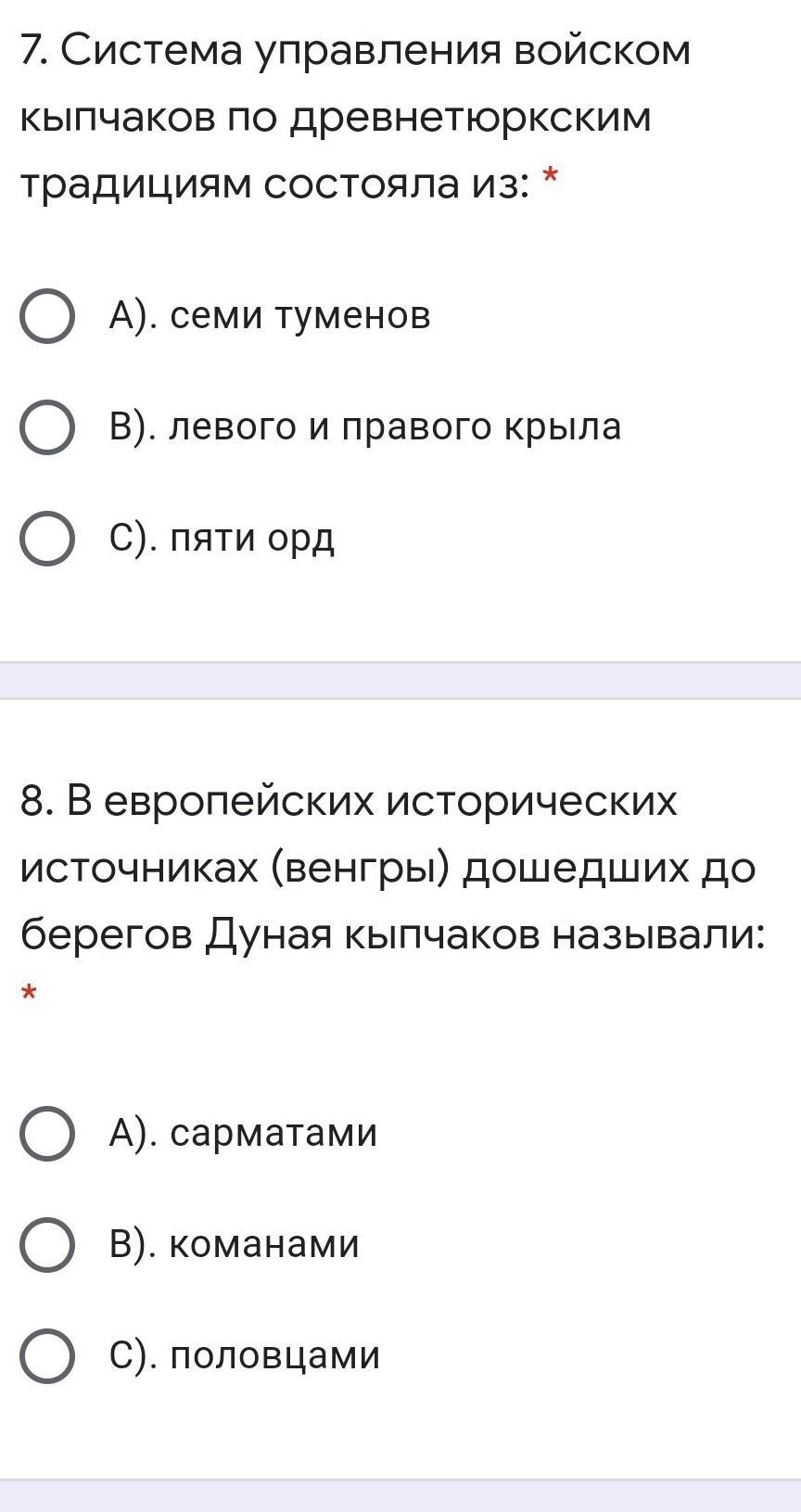
Task: Click the label text 'A). сарматами'
Action: pos(243,1134)
